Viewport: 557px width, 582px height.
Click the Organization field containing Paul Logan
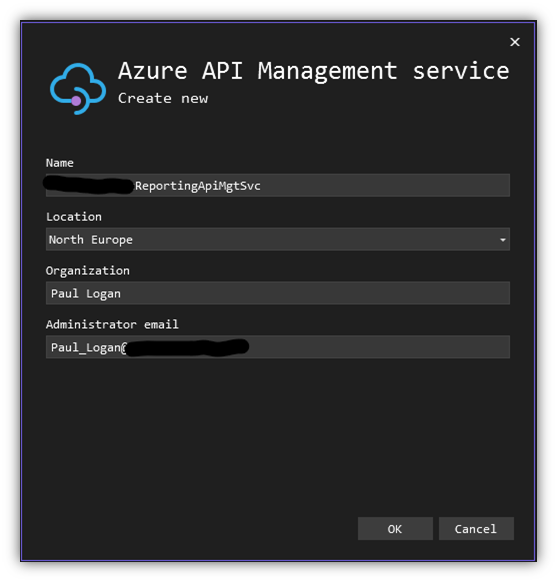click(x=278, y=293)
